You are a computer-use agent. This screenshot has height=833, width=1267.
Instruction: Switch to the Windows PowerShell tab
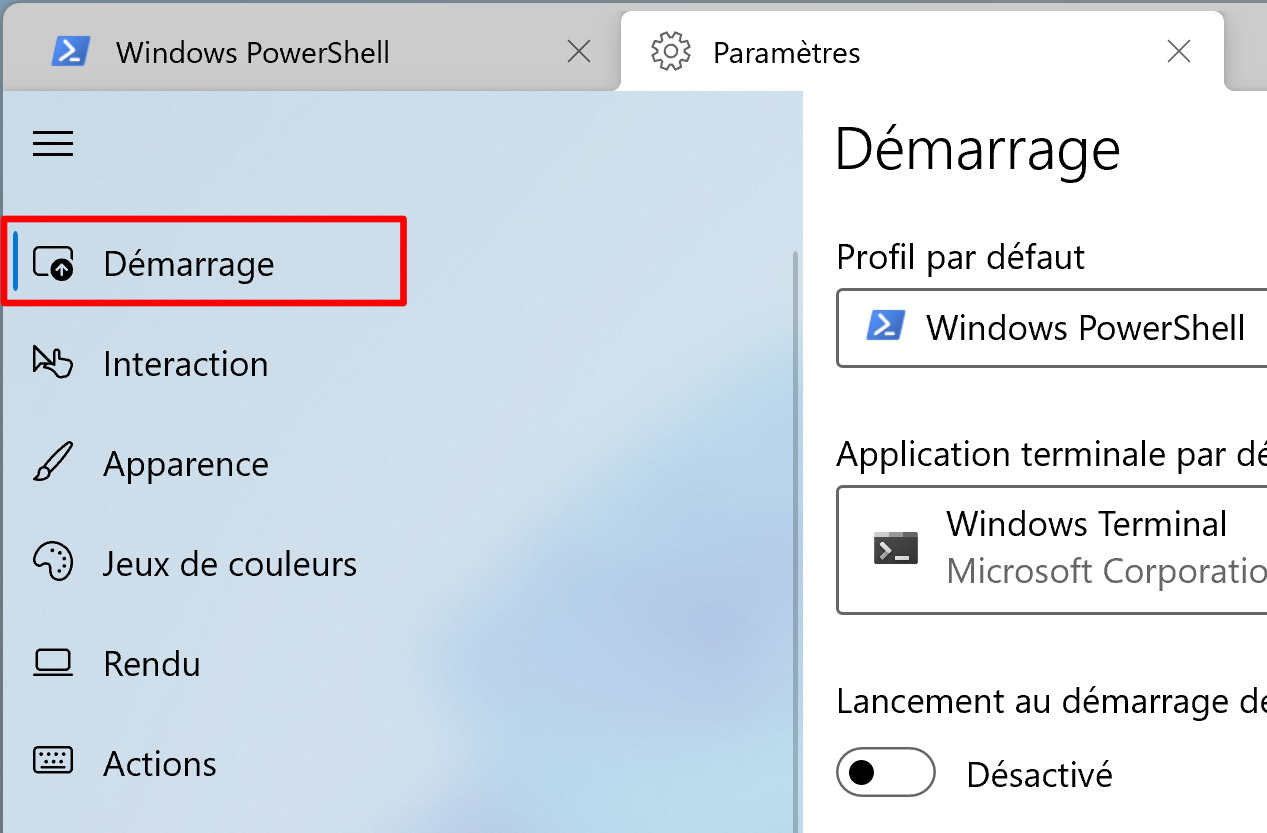[310, 52]
